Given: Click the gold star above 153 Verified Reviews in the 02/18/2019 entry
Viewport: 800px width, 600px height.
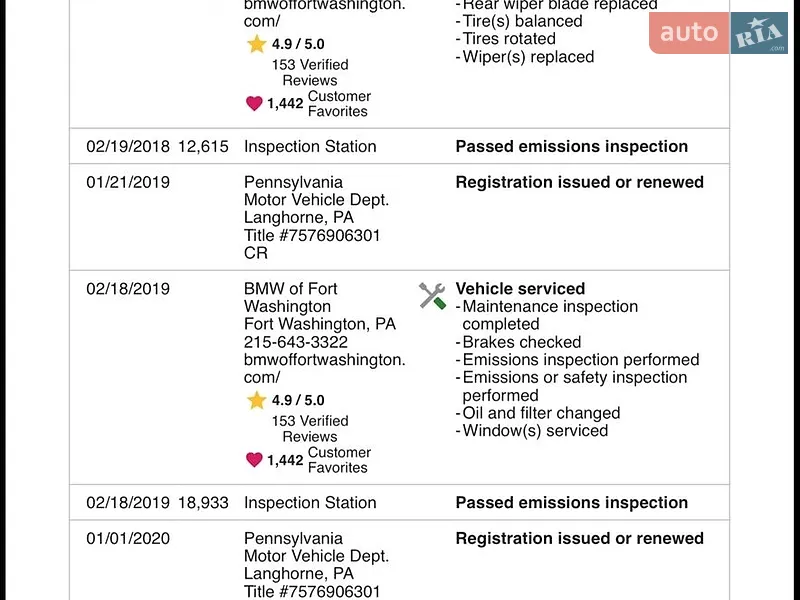Looking at the screenshot, I should [x=257, y=401].
